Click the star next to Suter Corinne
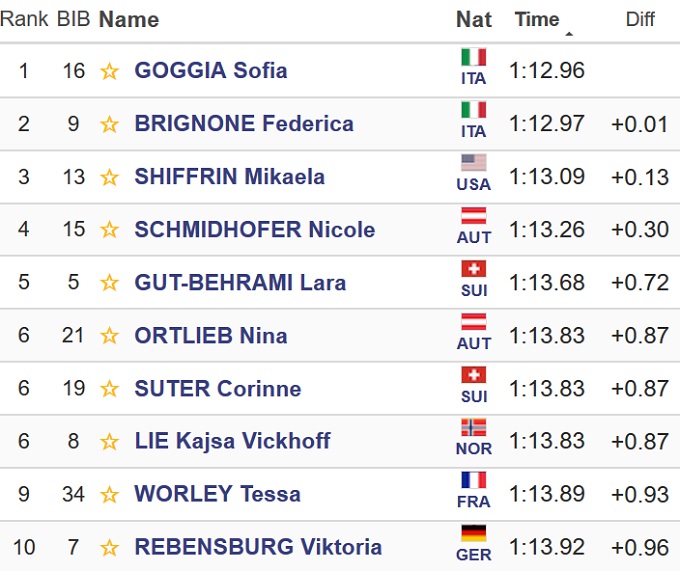Viewport: 680px width, 571px height. (109, 389)
